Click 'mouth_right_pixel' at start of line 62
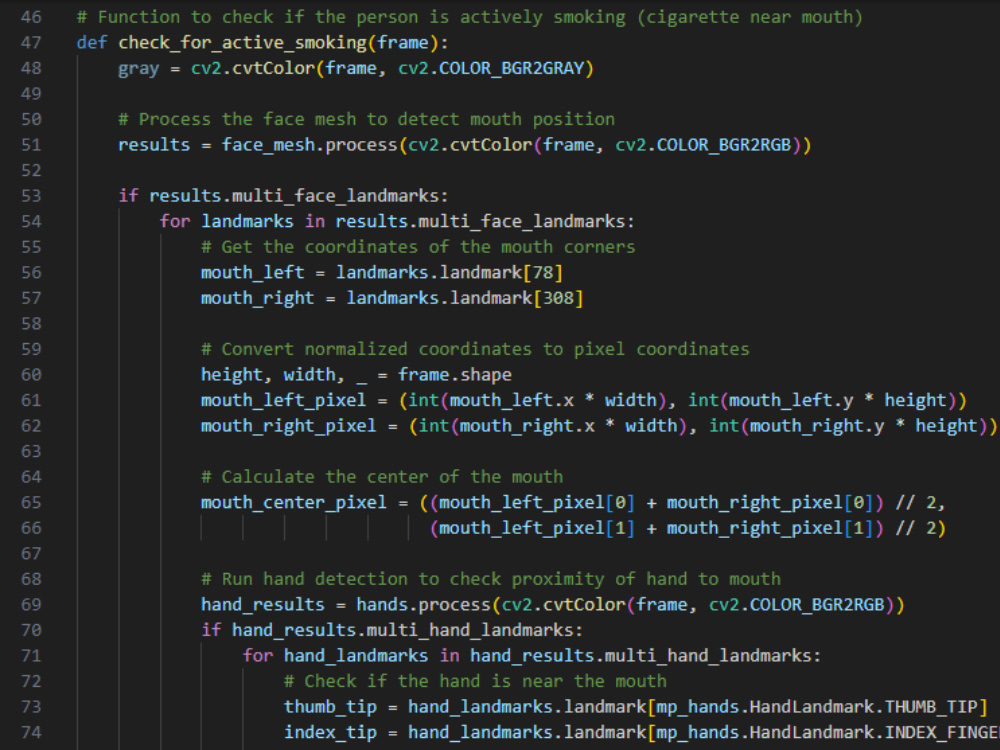Viewport: 1000px width, 750px height. coord(289,426)
